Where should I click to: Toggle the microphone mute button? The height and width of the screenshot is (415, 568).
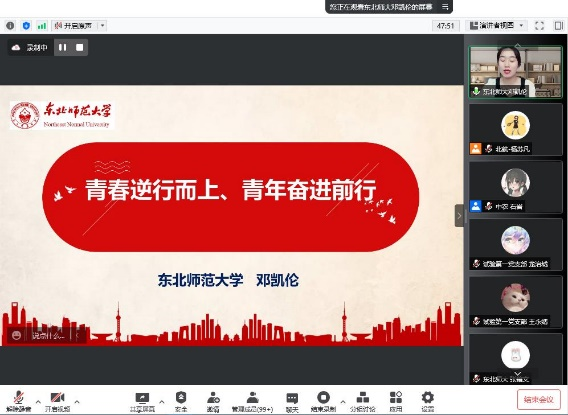click(x=18, y=401)
